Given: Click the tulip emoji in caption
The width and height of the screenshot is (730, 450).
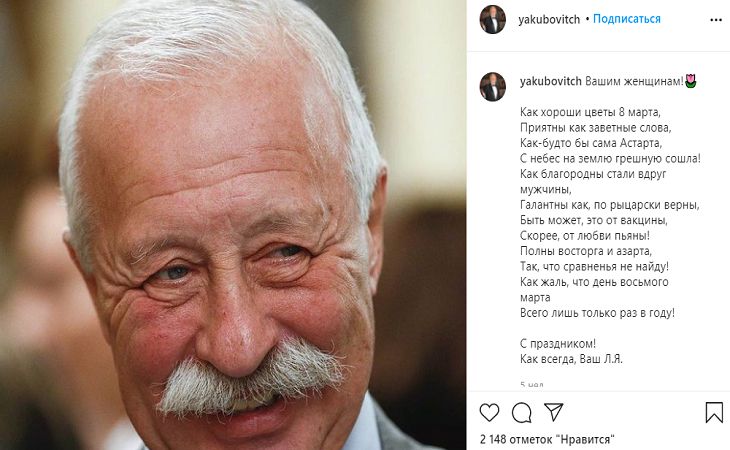Looking at the screenshot, I should (x=691, y=81).
